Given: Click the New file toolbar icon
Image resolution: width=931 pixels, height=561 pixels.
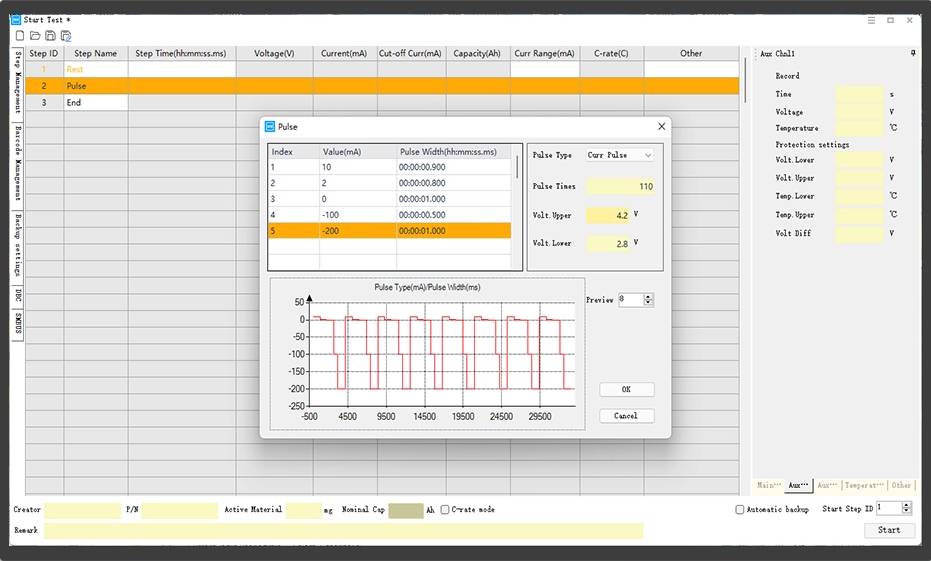Looking at the screenshot, I should [20, 36].
